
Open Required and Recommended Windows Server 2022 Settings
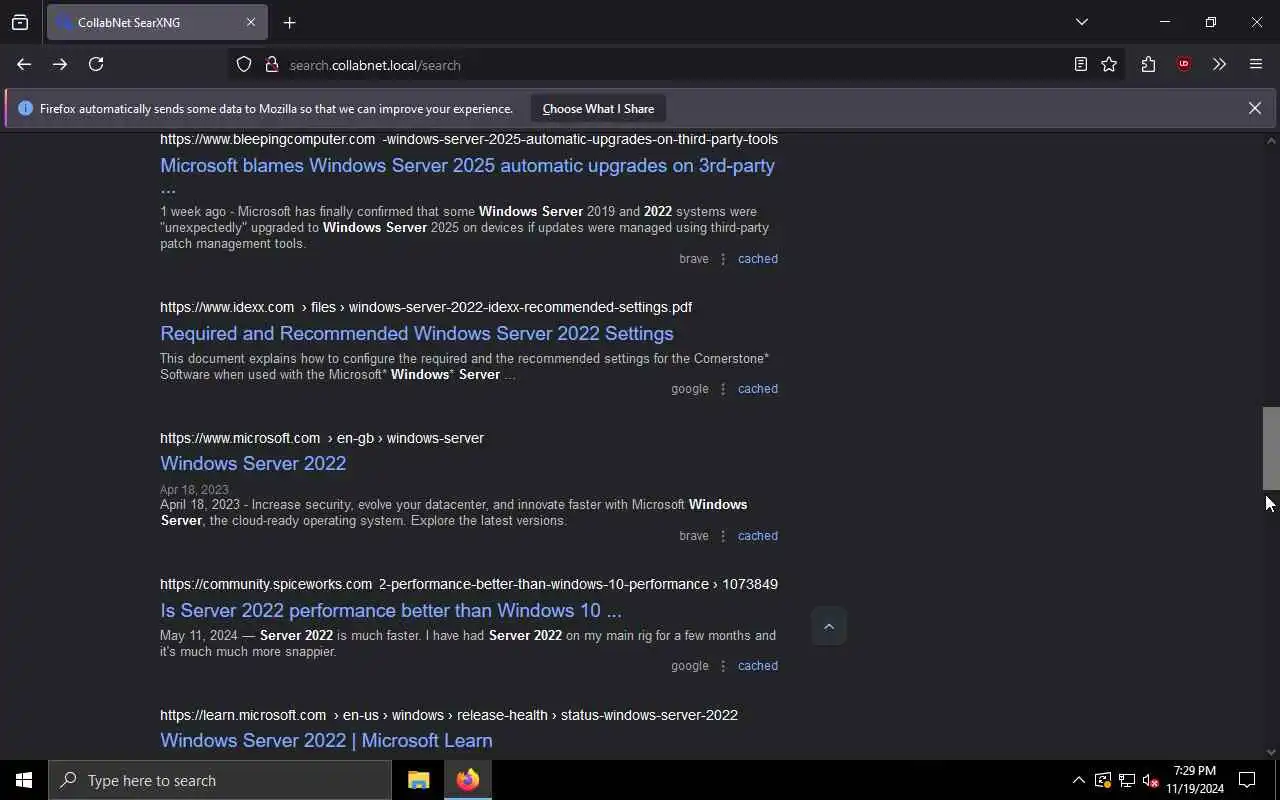pyautogui.click(x=417, y=333)
